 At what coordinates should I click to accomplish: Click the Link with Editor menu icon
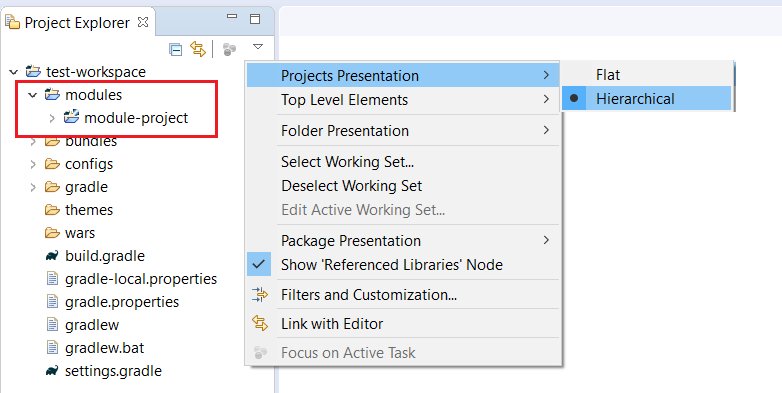click(x=260, y=323)
